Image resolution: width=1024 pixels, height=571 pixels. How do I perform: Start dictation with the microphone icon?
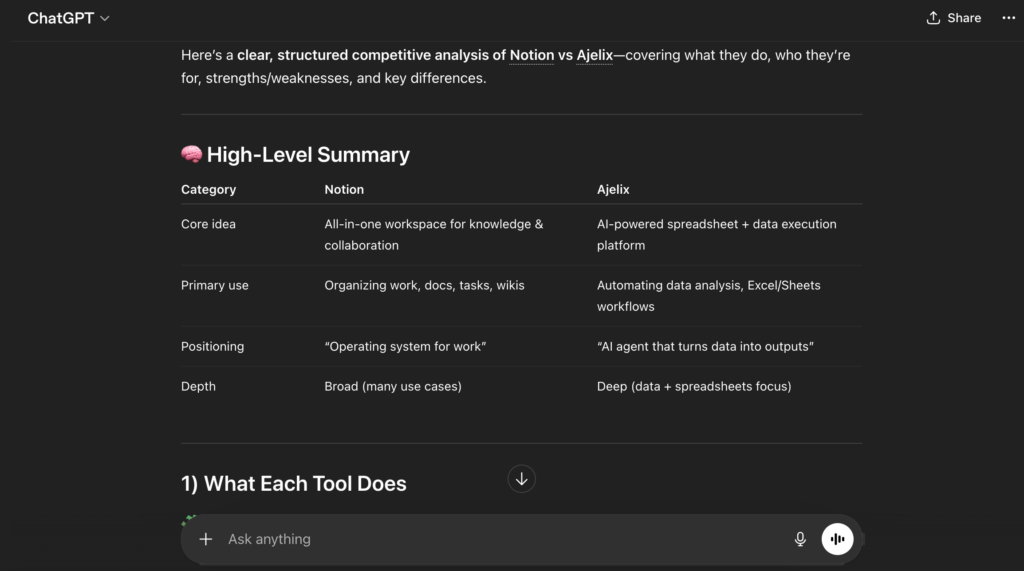[800, 539]
